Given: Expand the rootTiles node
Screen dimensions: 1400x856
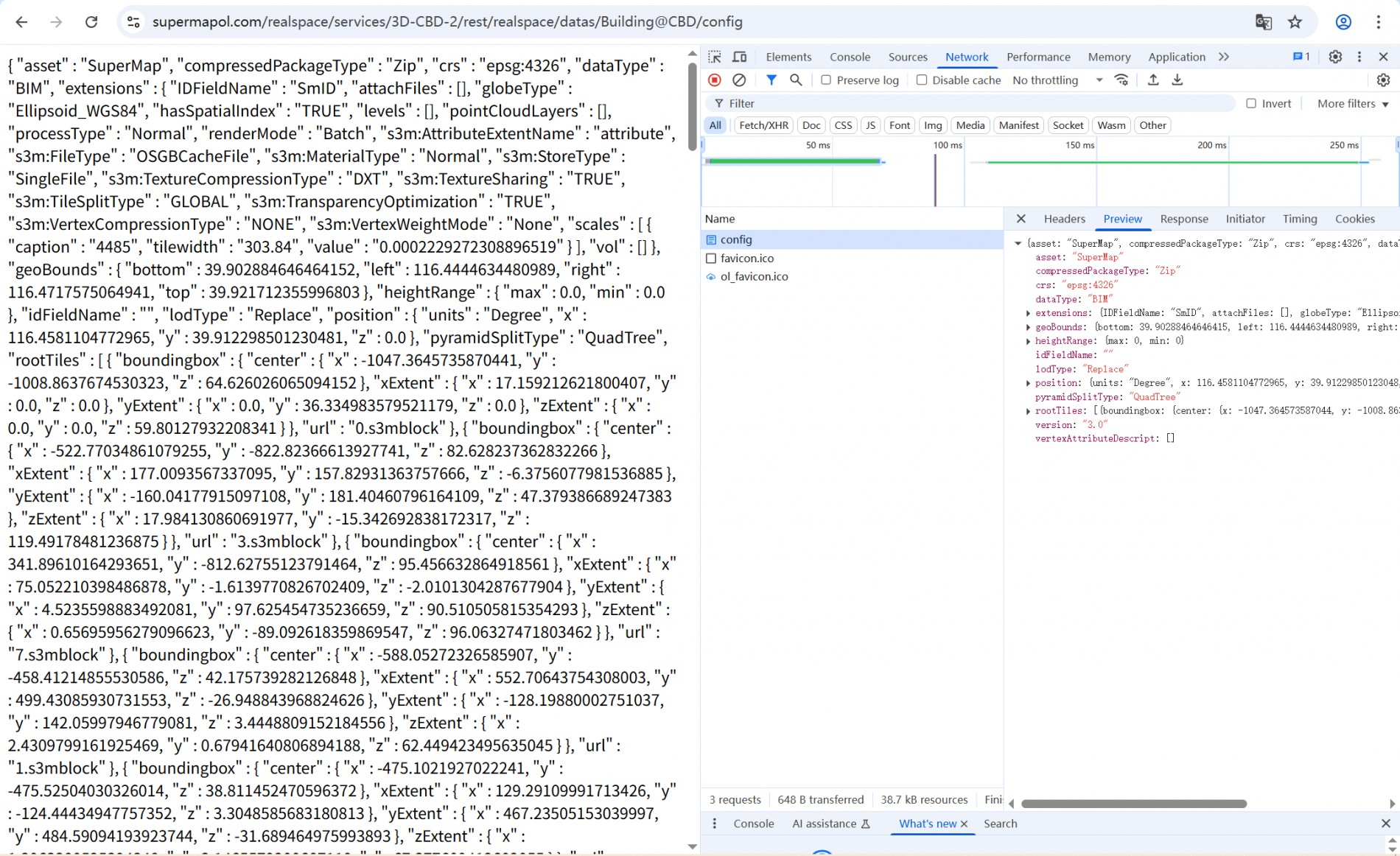Looking at the screenshot, I should point(1028,411).
